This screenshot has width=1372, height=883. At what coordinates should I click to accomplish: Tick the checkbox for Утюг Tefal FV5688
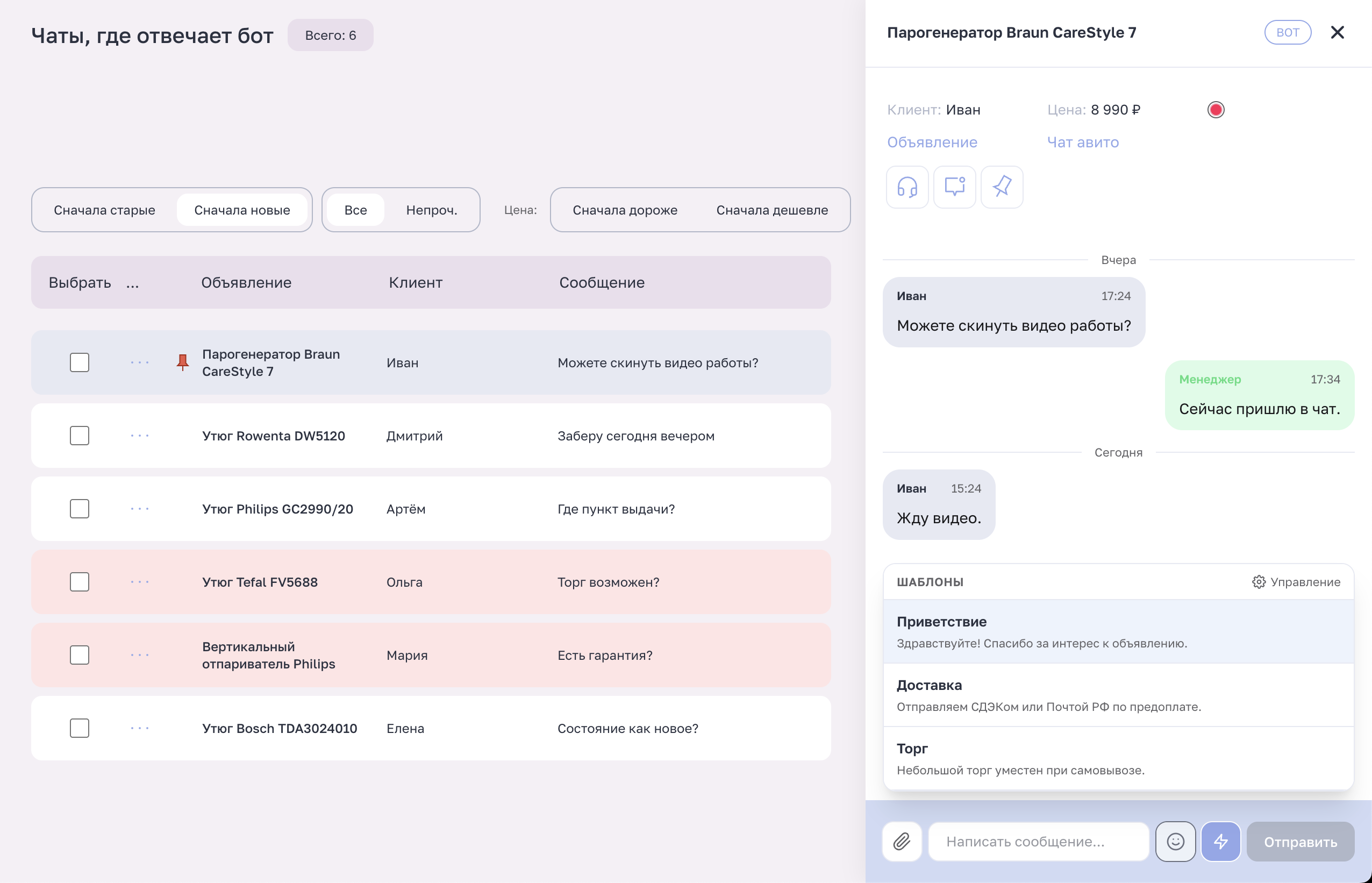pyautogui.click(x=80, y=581)
